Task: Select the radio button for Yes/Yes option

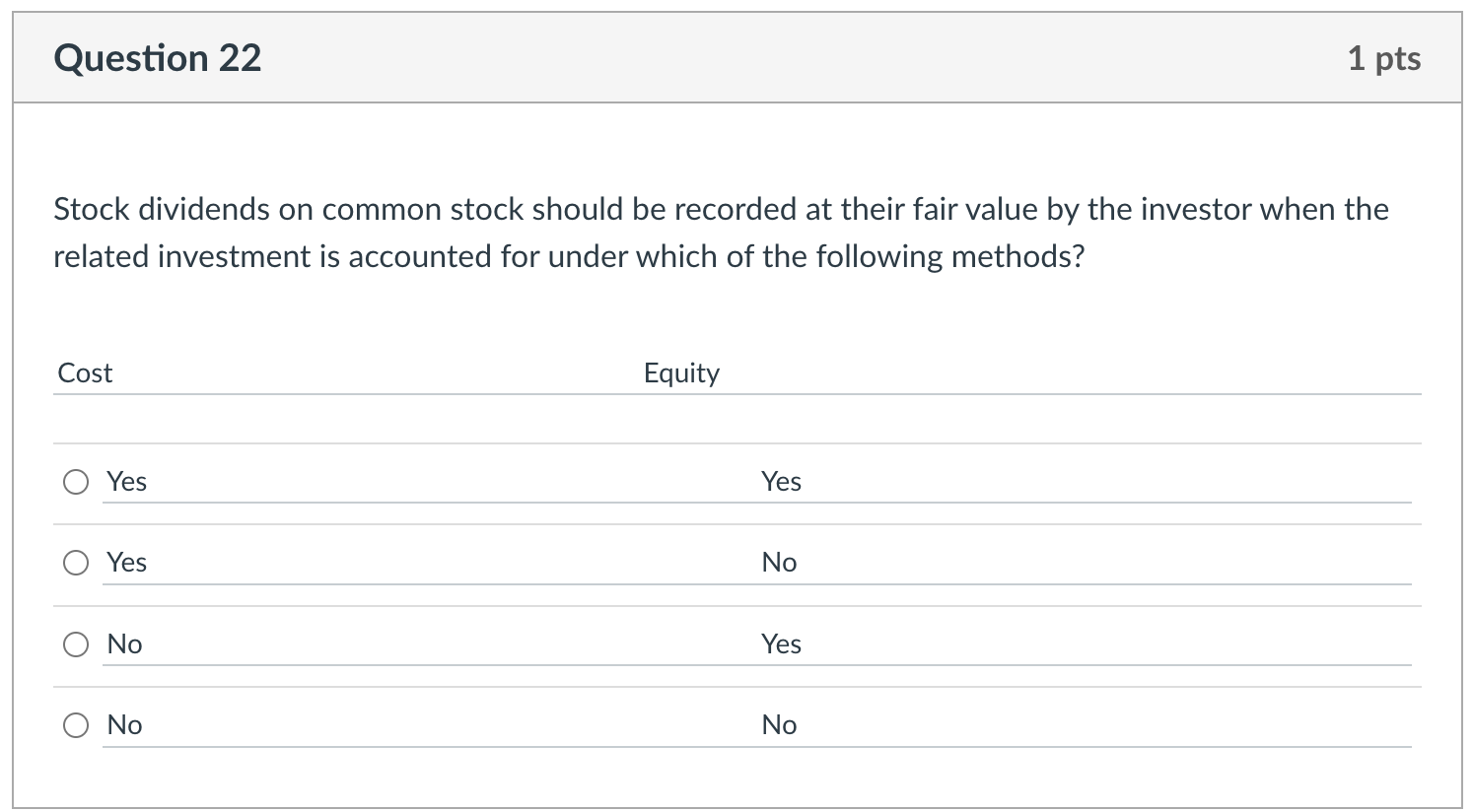Action: [x=75, y=482]
